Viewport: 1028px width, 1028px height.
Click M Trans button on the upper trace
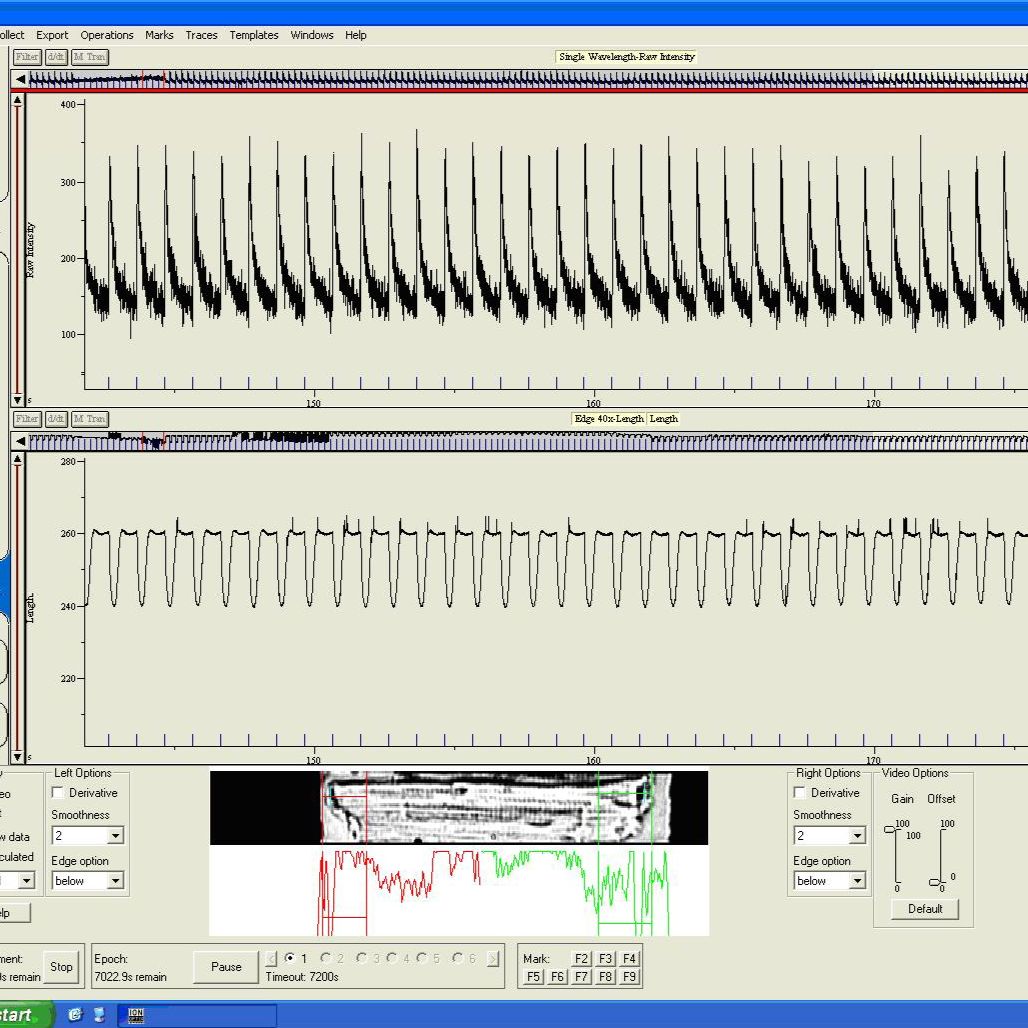coord(90,57)
